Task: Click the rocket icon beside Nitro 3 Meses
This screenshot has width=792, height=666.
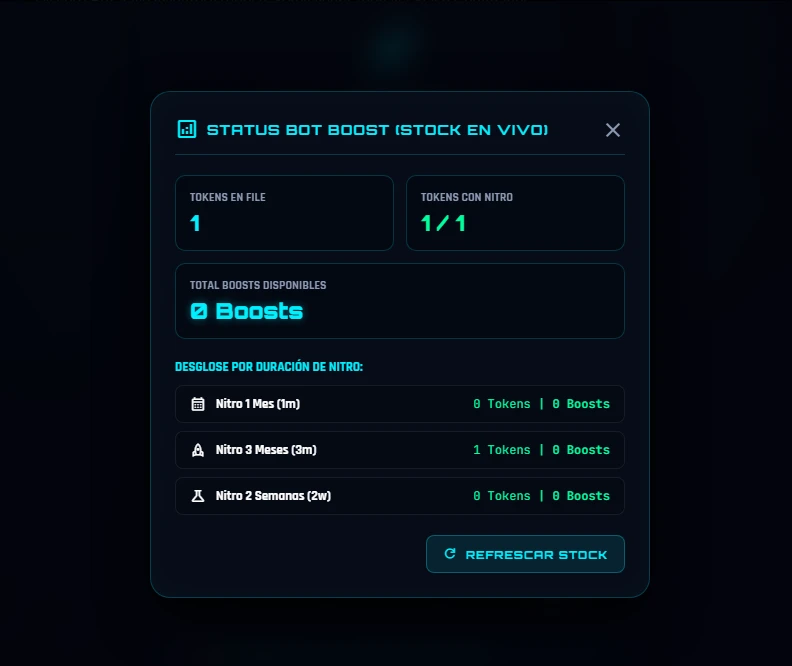Action: tap(198, 450)
